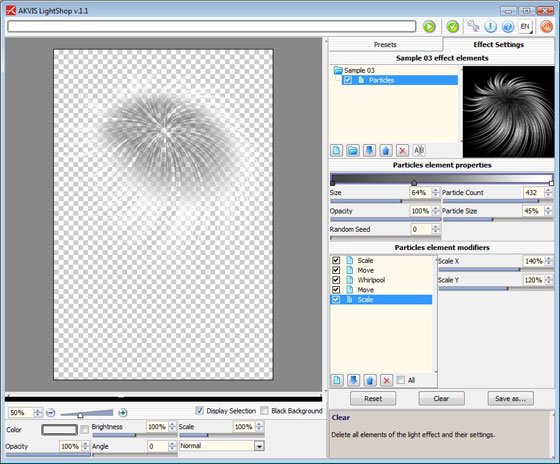This screenshot has width=560, height=464.
Task: Select the Whirlpool modifier row
Action: pyautogui.click(x=381, y=280)
